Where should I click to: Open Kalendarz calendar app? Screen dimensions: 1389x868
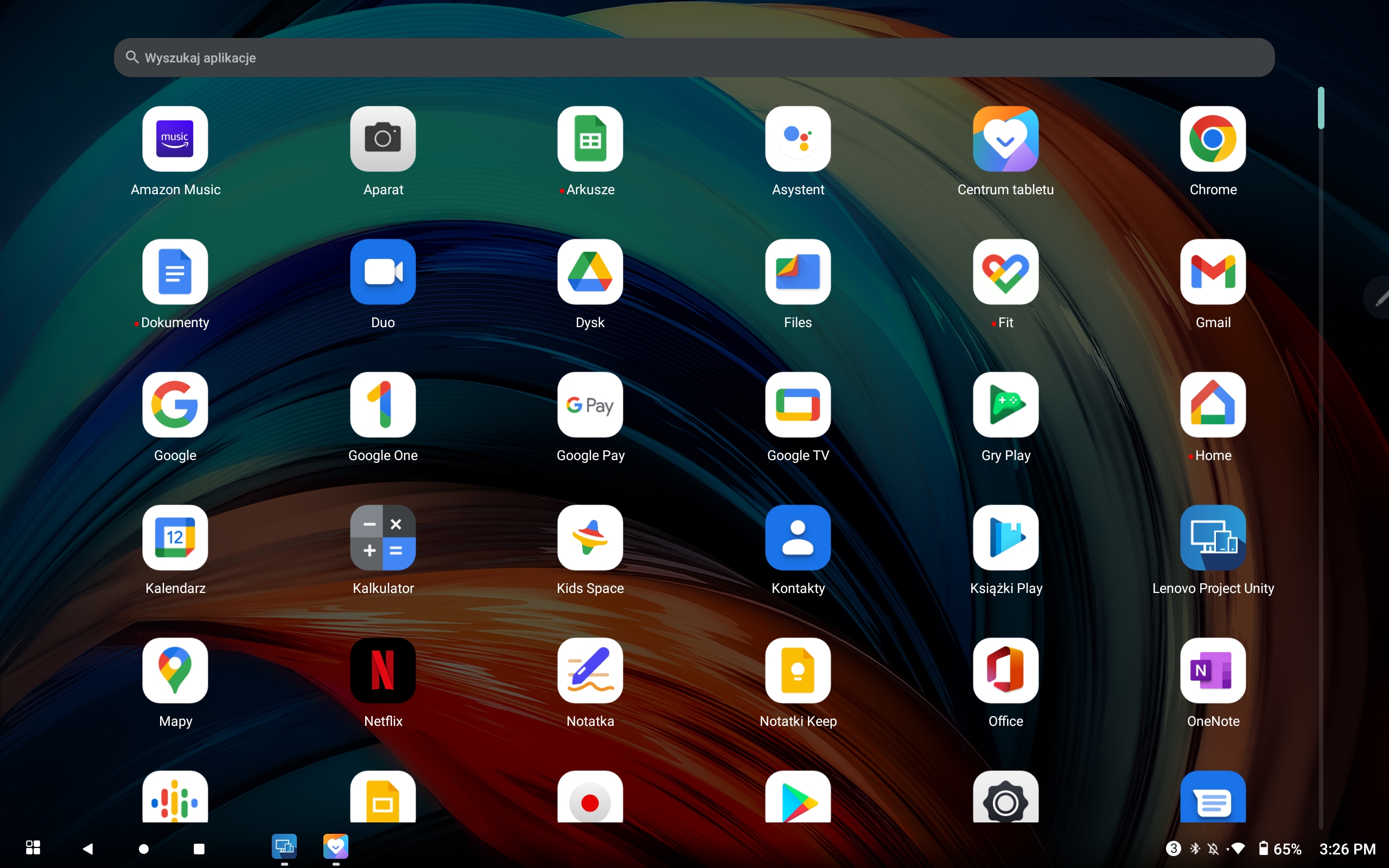pyautogui.click(x=175, y=537)
